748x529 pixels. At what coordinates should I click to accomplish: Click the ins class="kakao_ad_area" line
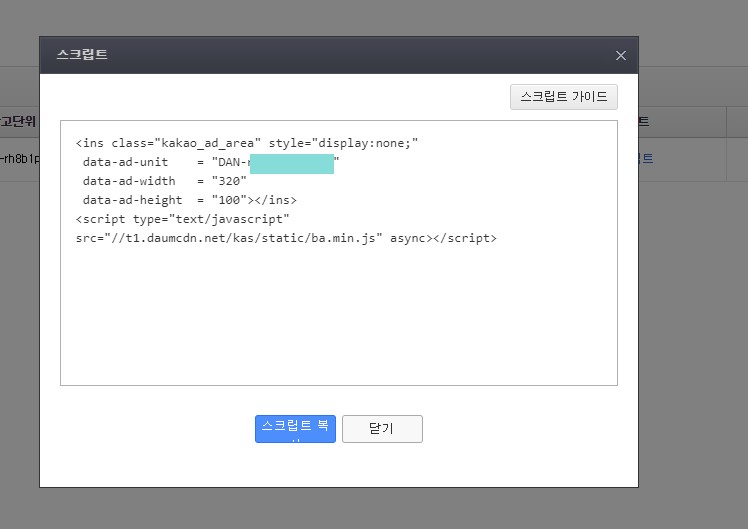tap(247, 143)
